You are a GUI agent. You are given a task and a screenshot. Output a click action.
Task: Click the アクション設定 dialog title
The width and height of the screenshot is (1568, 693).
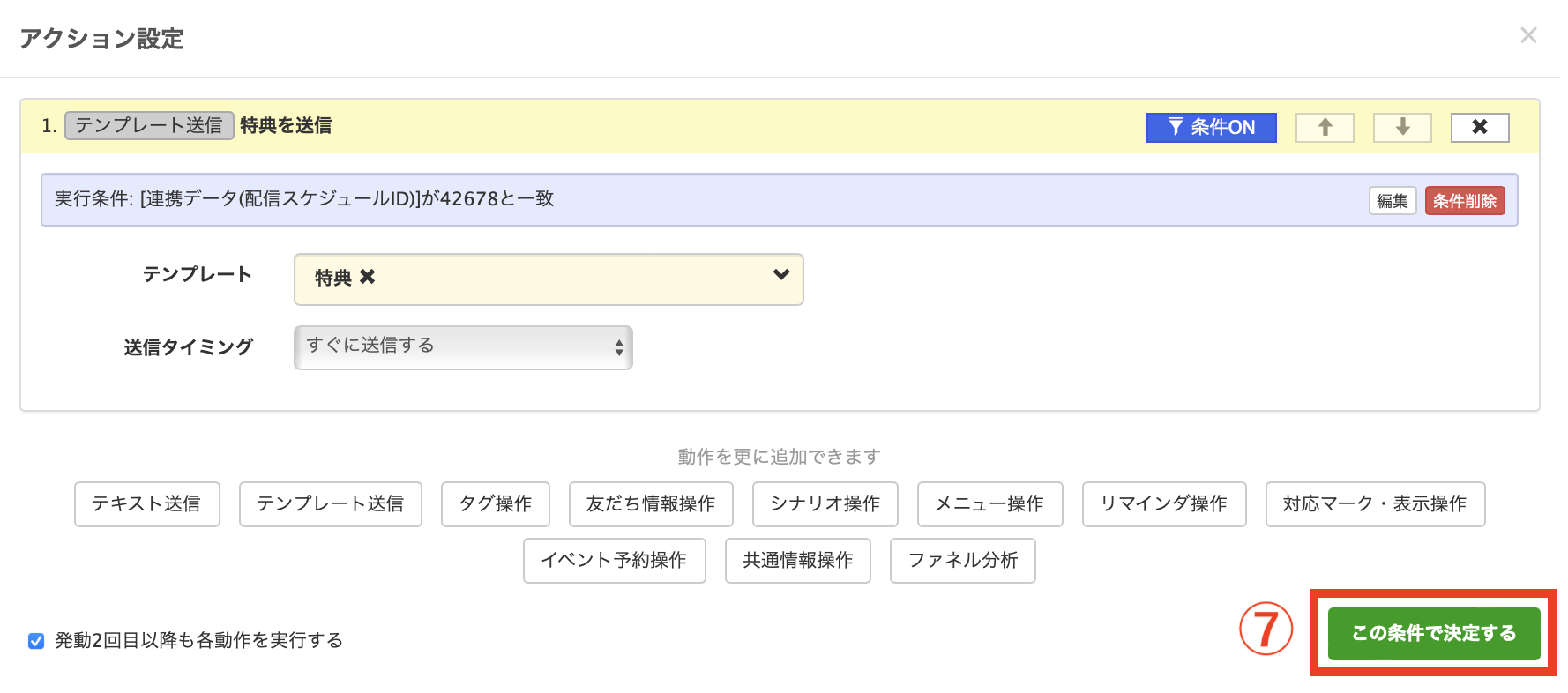tap(101, 39)
